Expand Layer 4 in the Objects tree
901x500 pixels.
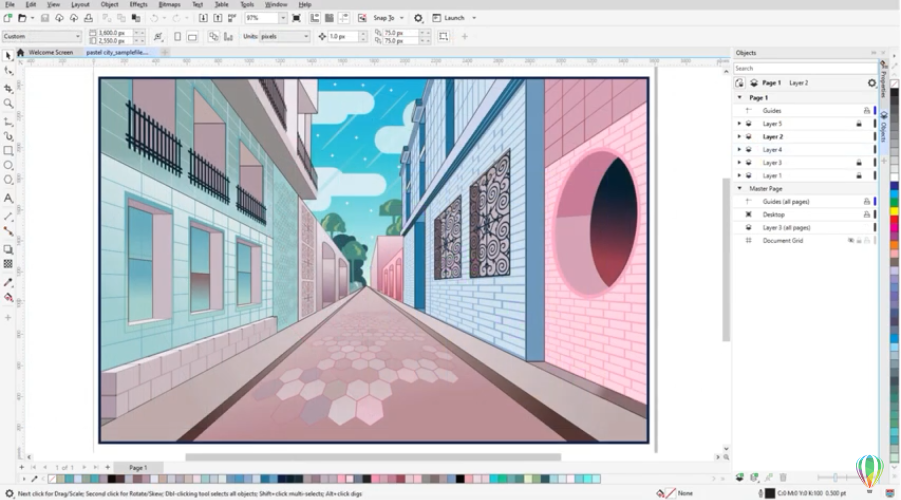(740, 149)
